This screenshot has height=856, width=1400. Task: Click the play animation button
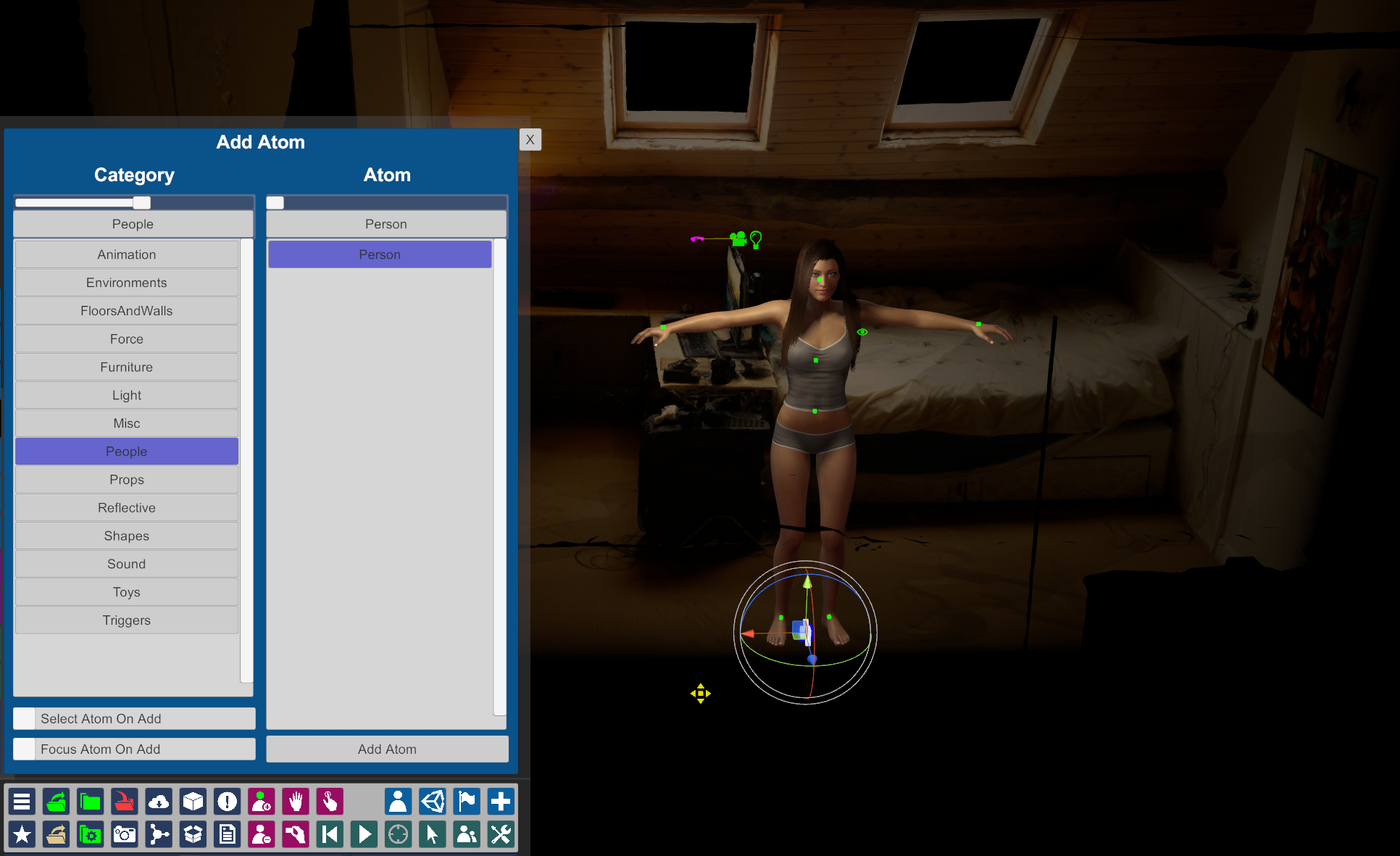(364, 835)
